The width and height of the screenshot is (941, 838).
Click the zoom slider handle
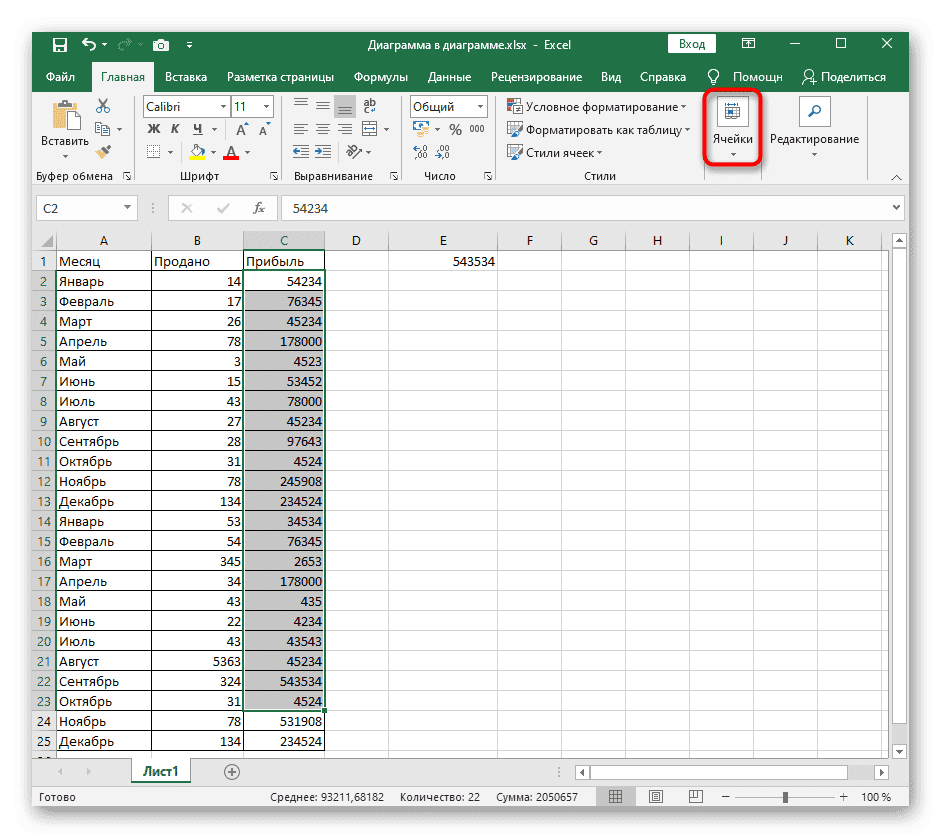(x=785, y=797)
